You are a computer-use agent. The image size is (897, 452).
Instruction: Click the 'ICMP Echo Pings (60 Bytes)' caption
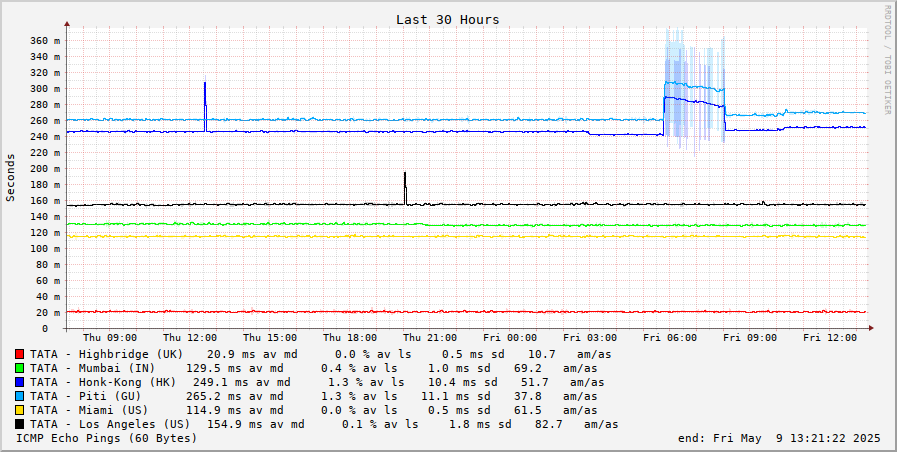pyautogui.click(x=106, y=438)
